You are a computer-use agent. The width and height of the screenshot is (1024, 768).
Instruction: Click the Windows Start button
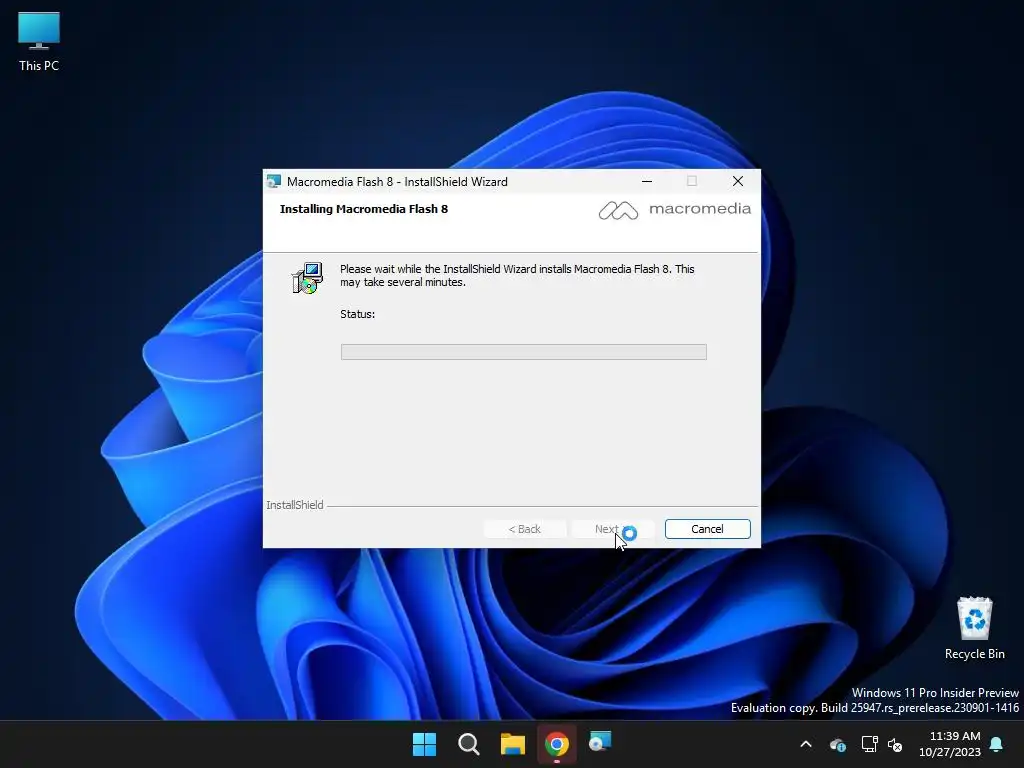[x=424, y=744]
